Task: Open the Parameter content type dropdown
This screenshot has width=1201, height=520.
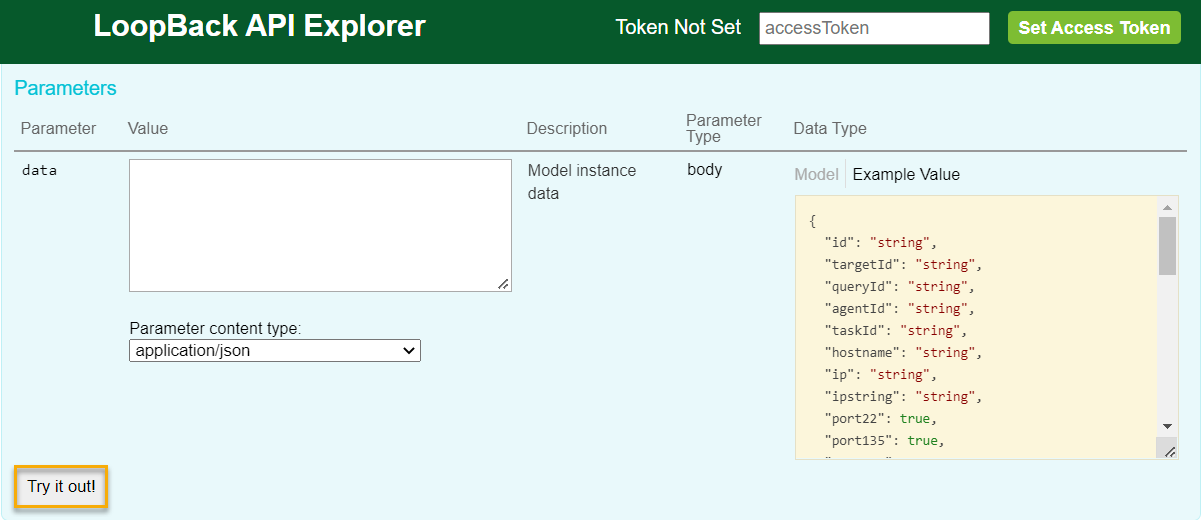Action: 274,351
